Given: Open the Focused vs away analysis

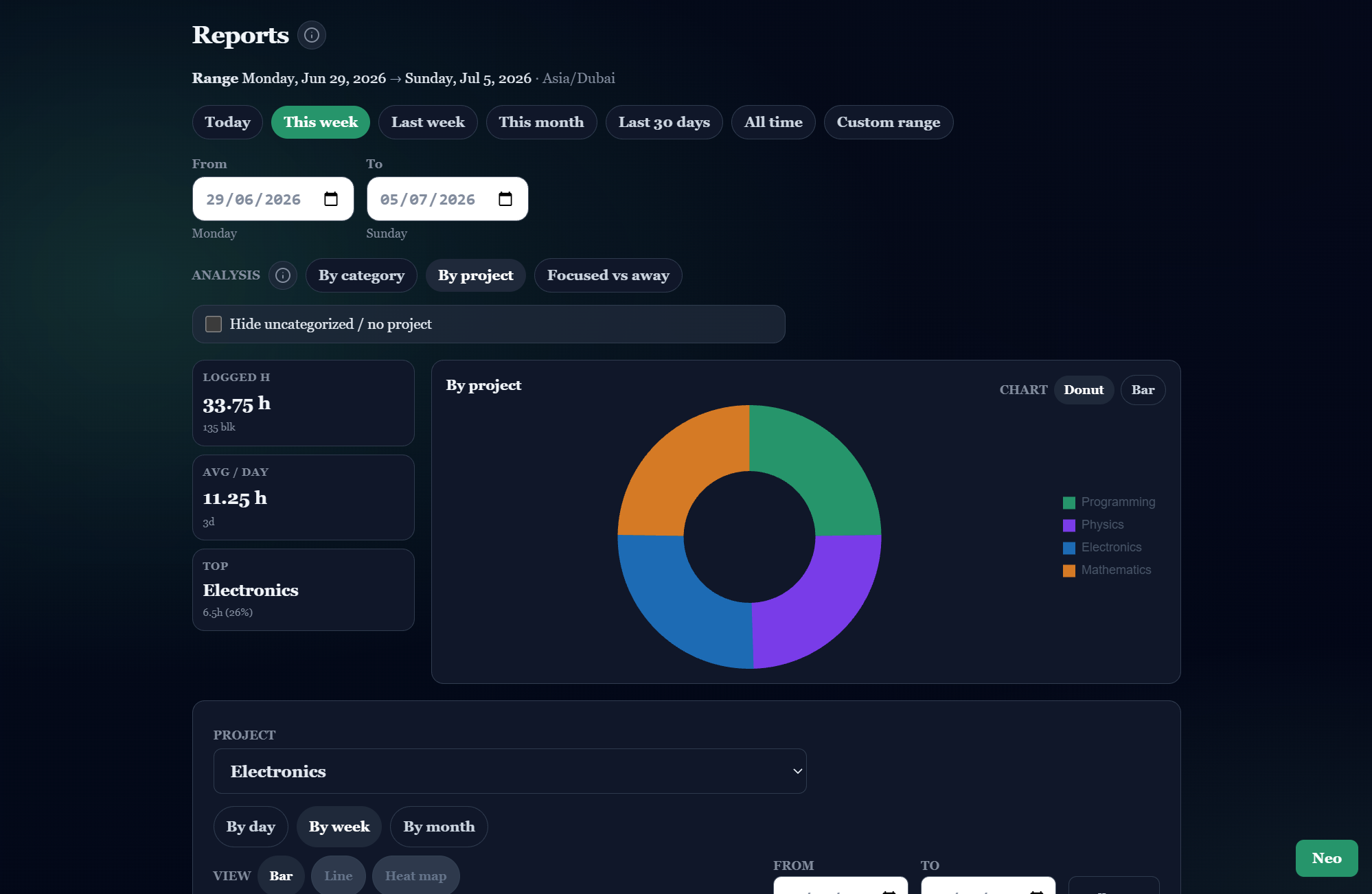Looking at the screenshot, I should click(608, 275).
